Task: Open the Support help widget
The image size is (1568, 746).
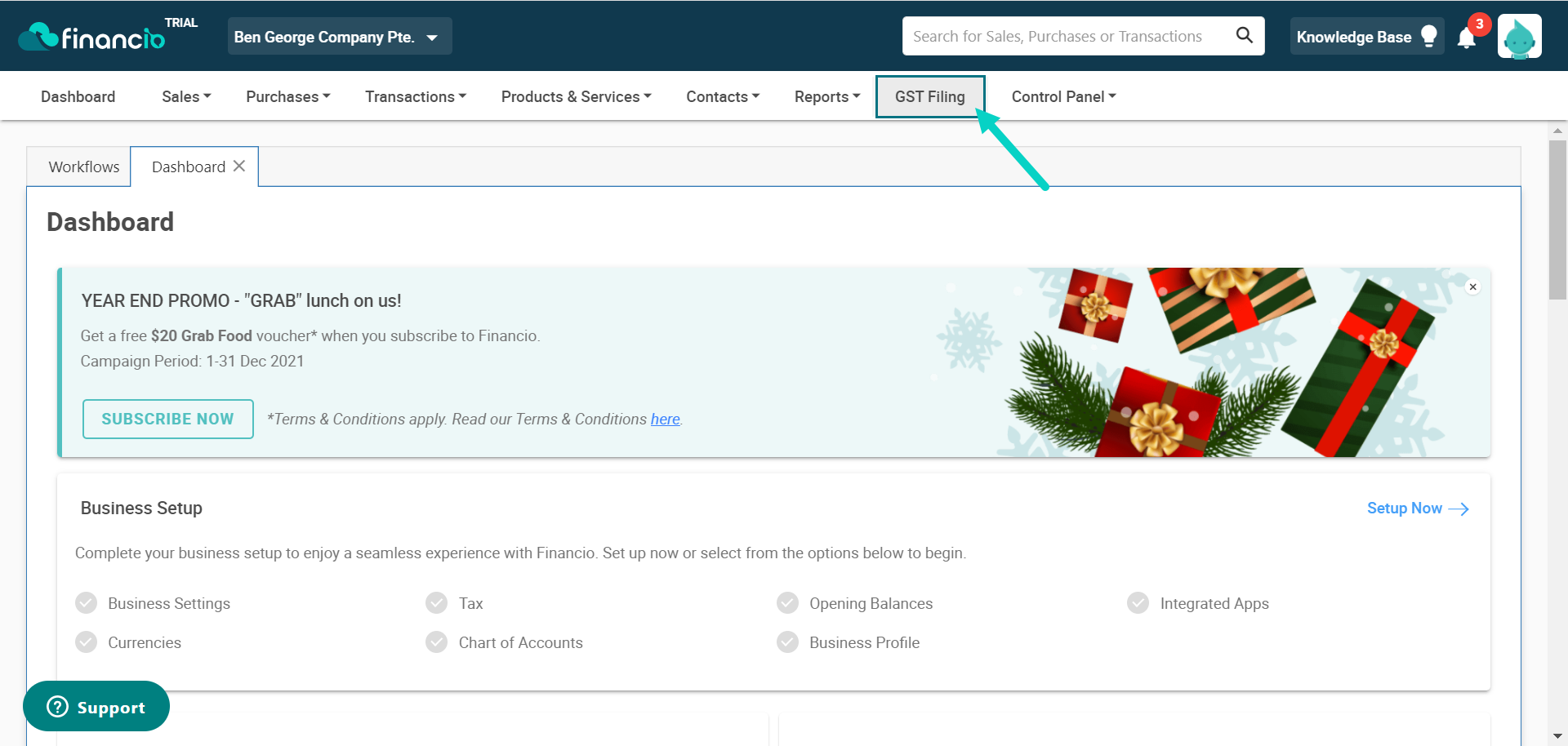Action: (96, 707)
